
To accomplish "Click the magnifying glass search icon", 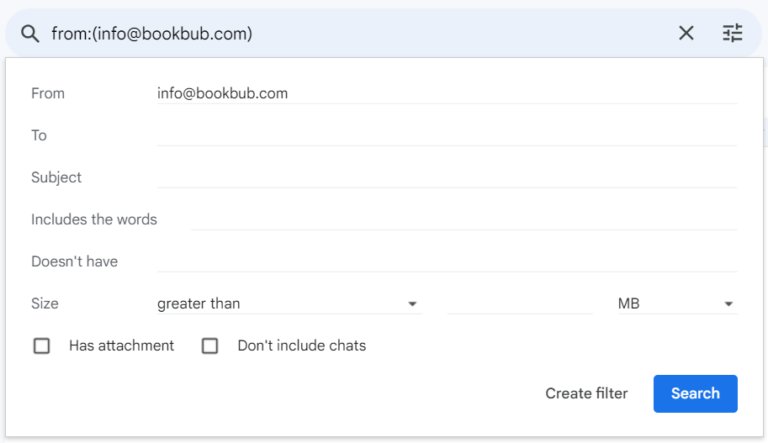I will tap(30, 34).
